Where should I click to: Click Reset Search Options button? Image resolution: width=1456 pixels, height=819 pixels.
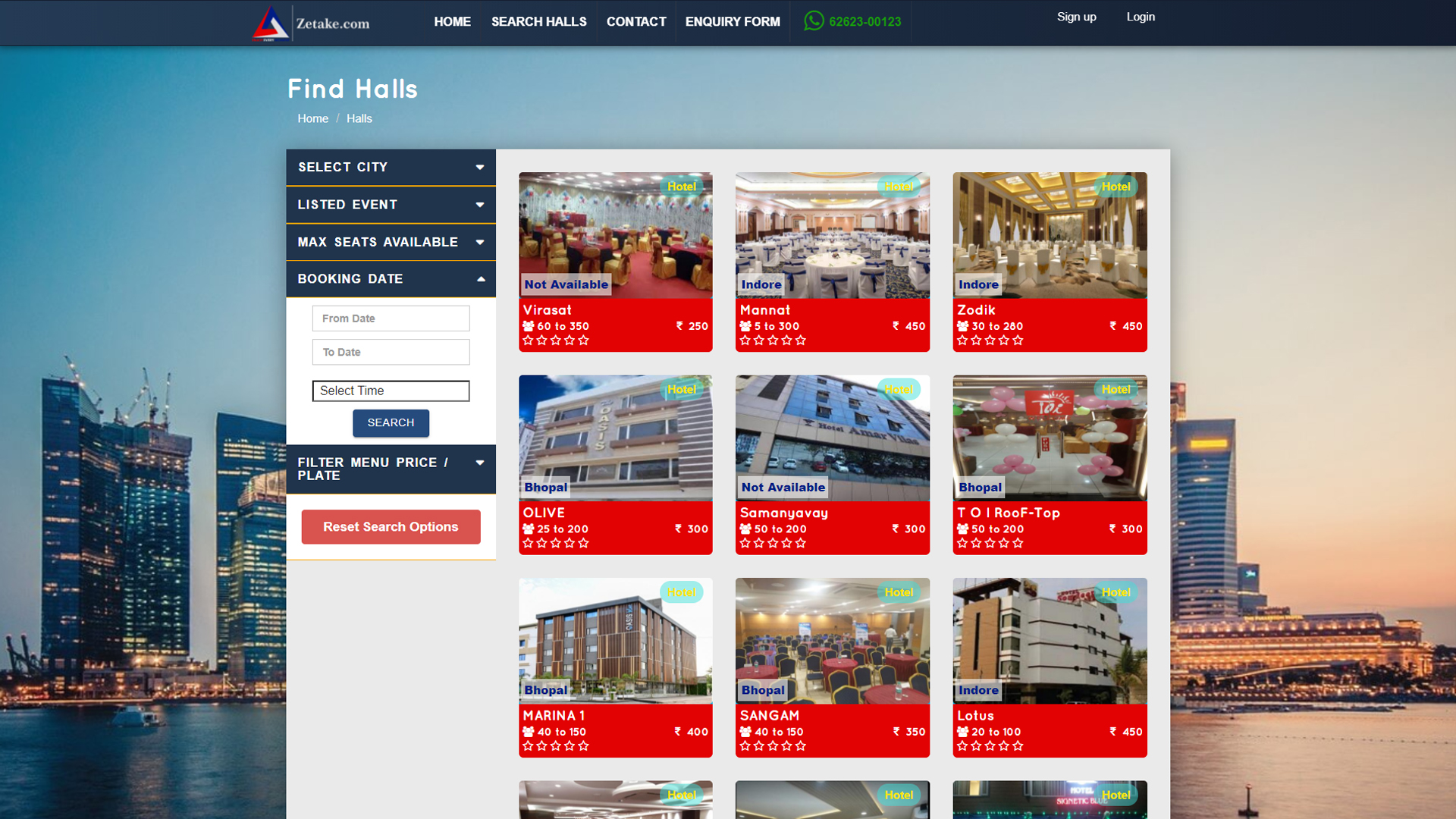(391, 527)
